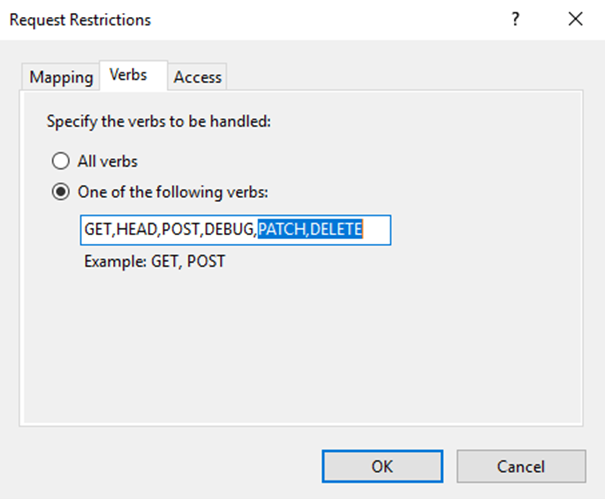Click the Cancel button

pos(521,465)
